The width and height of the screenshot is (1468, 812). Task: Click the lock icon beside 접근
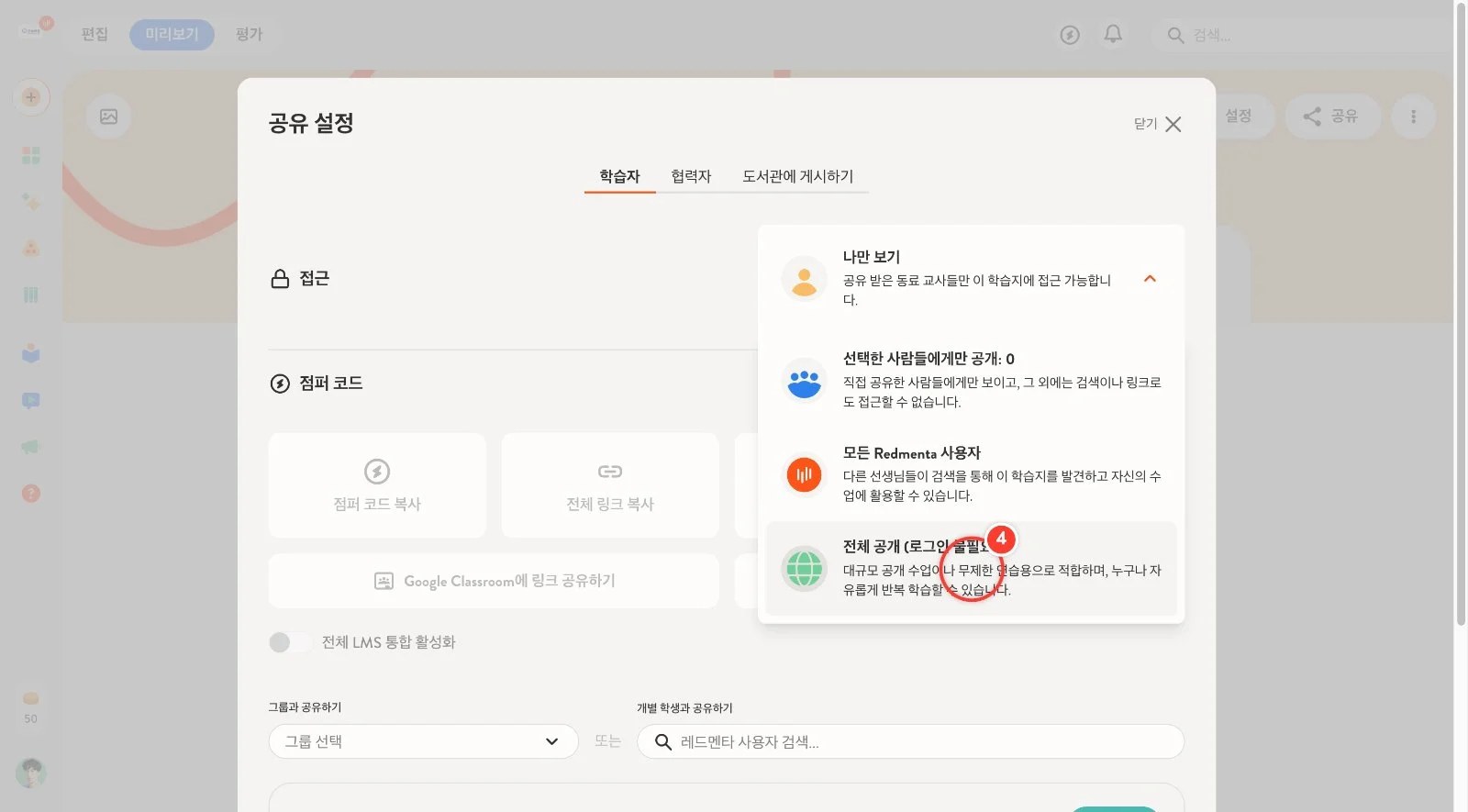pos(280,278)
